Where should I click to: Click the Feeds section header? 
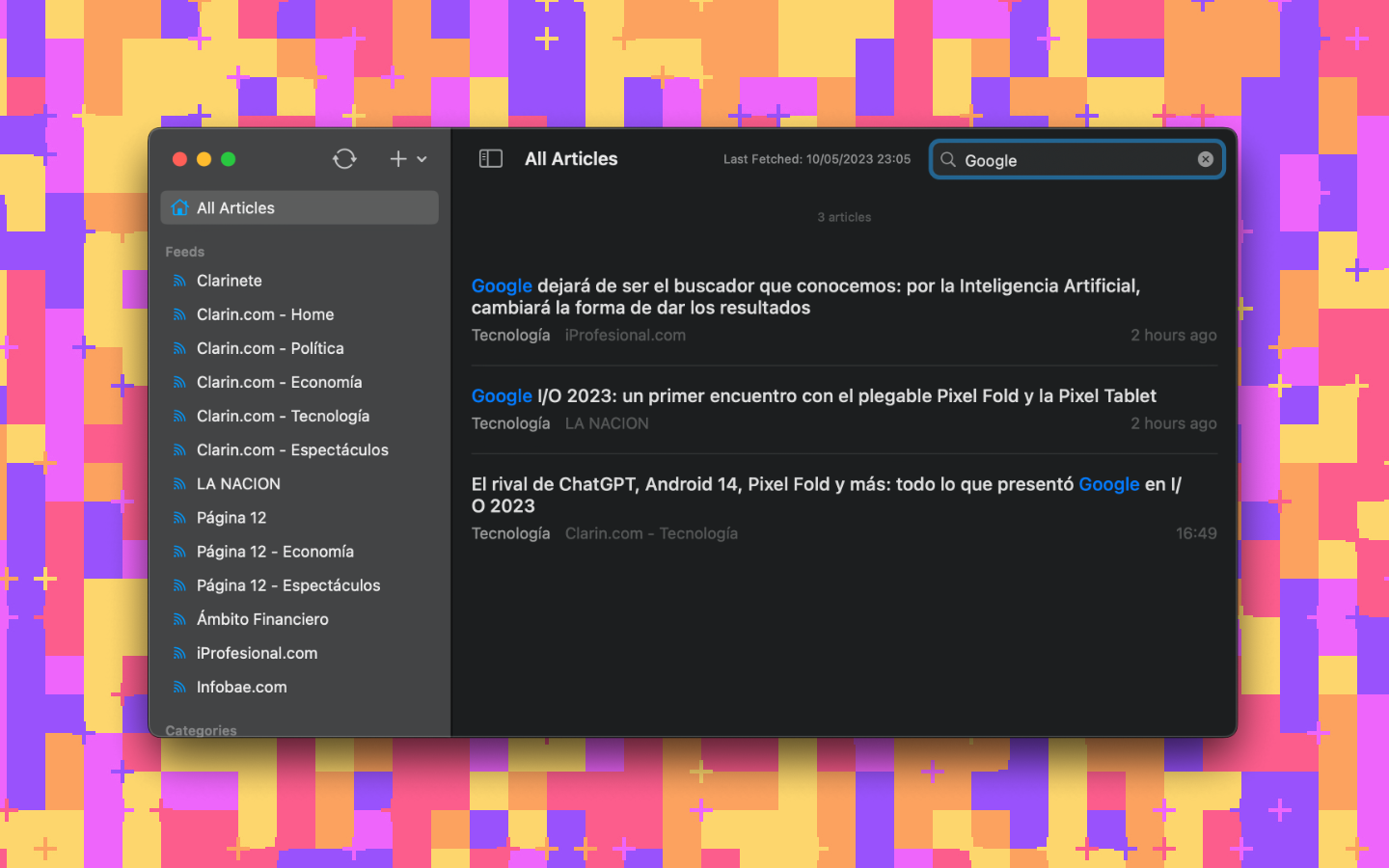(184, 252)
